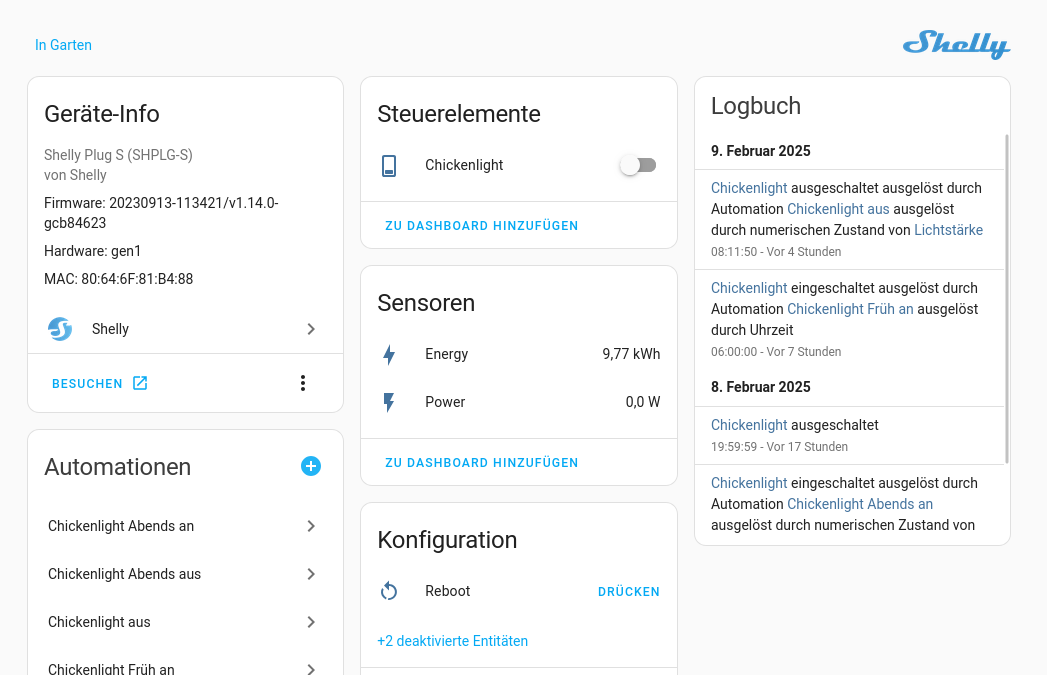Viewport: 1047px width, 675px height.
Task: Show the +2 deaktivierte Entitäten
Action: coord(452,641)
